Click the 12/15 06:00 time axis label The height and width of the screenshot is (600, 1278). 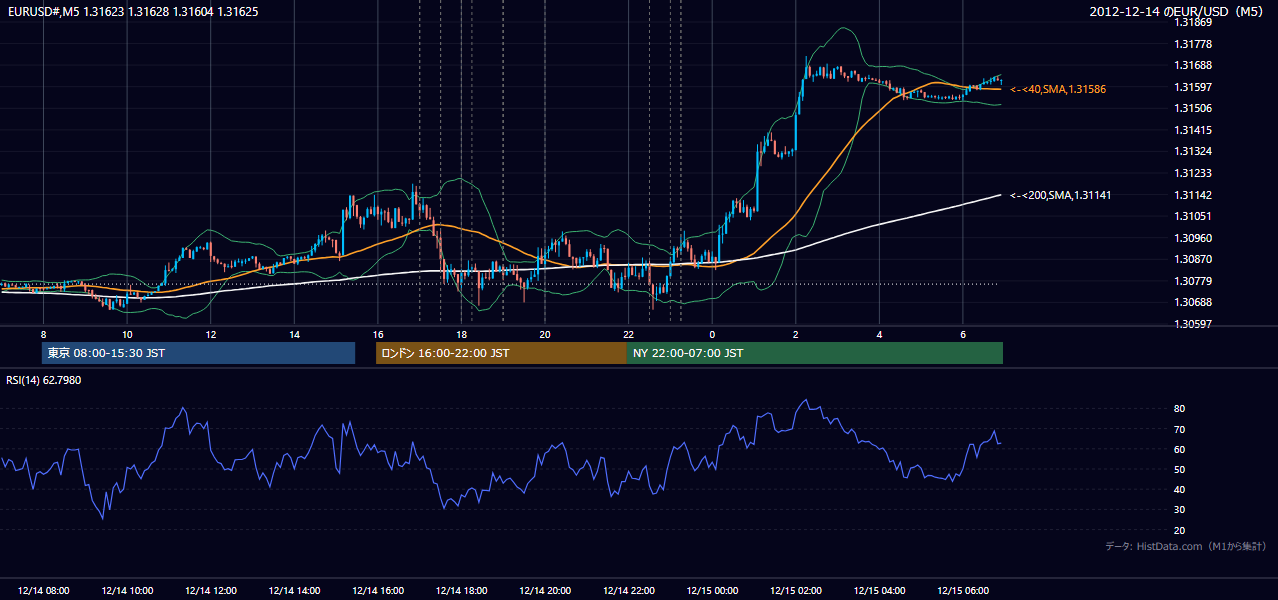pyautogui.click(x=963, y=591)
